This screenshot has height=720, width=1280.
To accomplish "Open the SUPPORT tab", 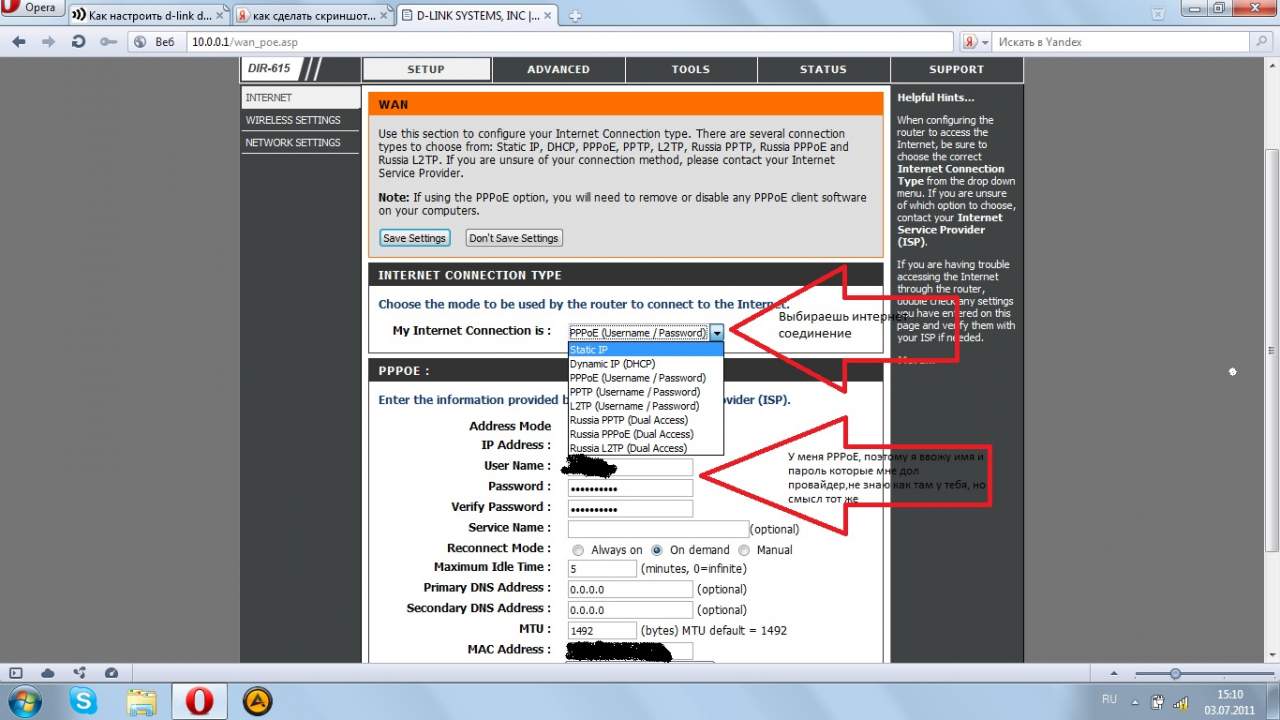I will pos(956,69).
